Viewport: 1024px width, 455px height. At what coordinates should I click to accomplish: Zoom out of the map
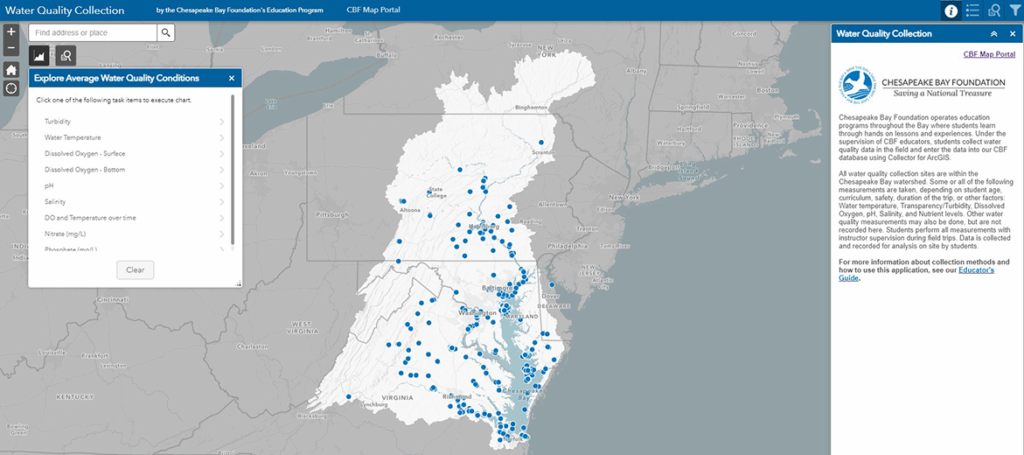pos(11,48)
